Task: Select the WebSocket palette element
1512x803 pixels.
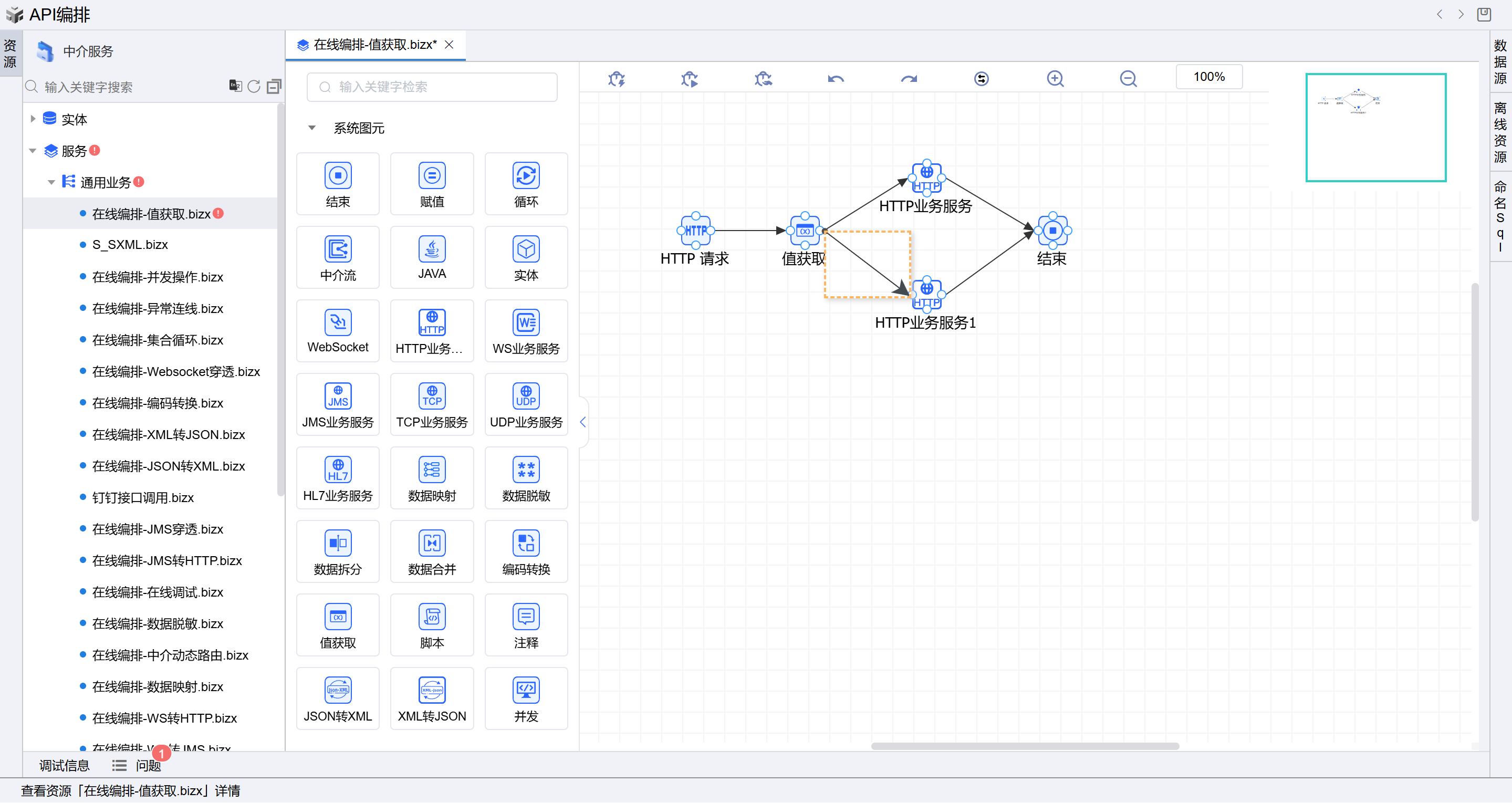Action: 338,331
